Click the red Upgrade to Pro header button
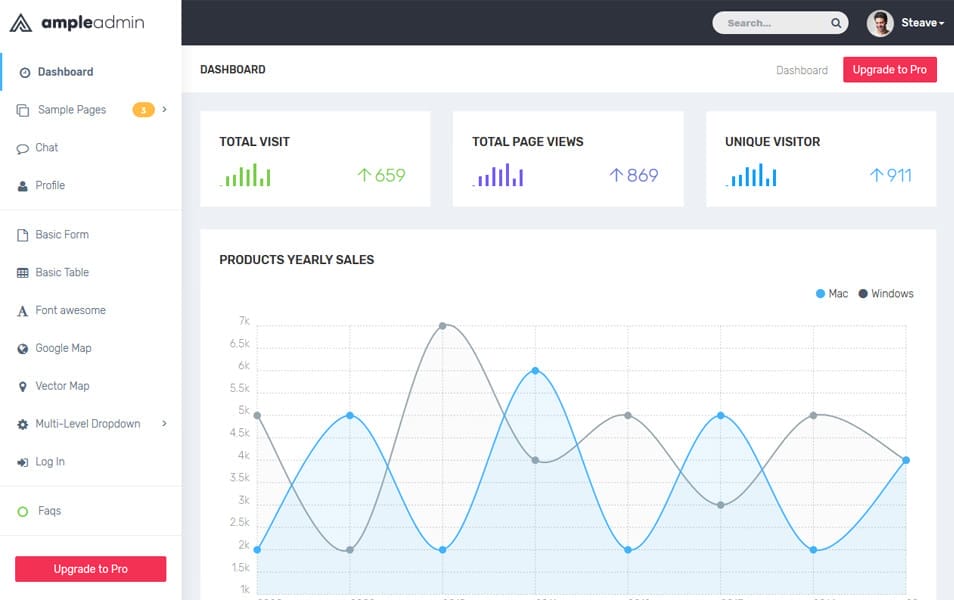 click(889, 70)
